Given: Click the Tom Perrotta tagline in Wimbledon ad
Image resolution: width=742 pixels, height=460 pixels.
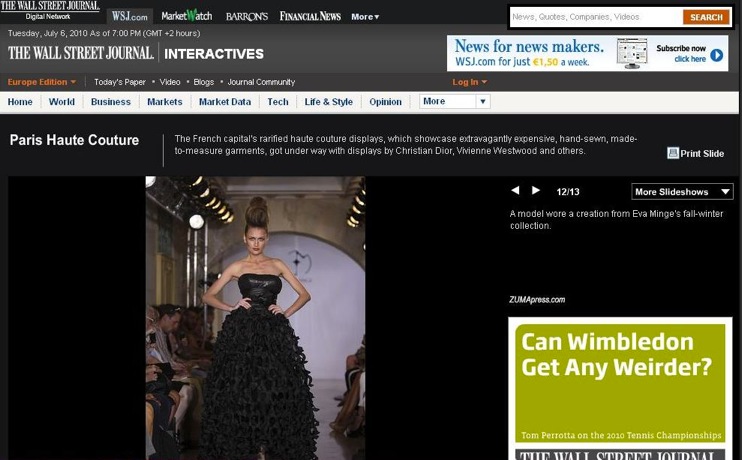Looking at the screenshot, I should (621, 435).
